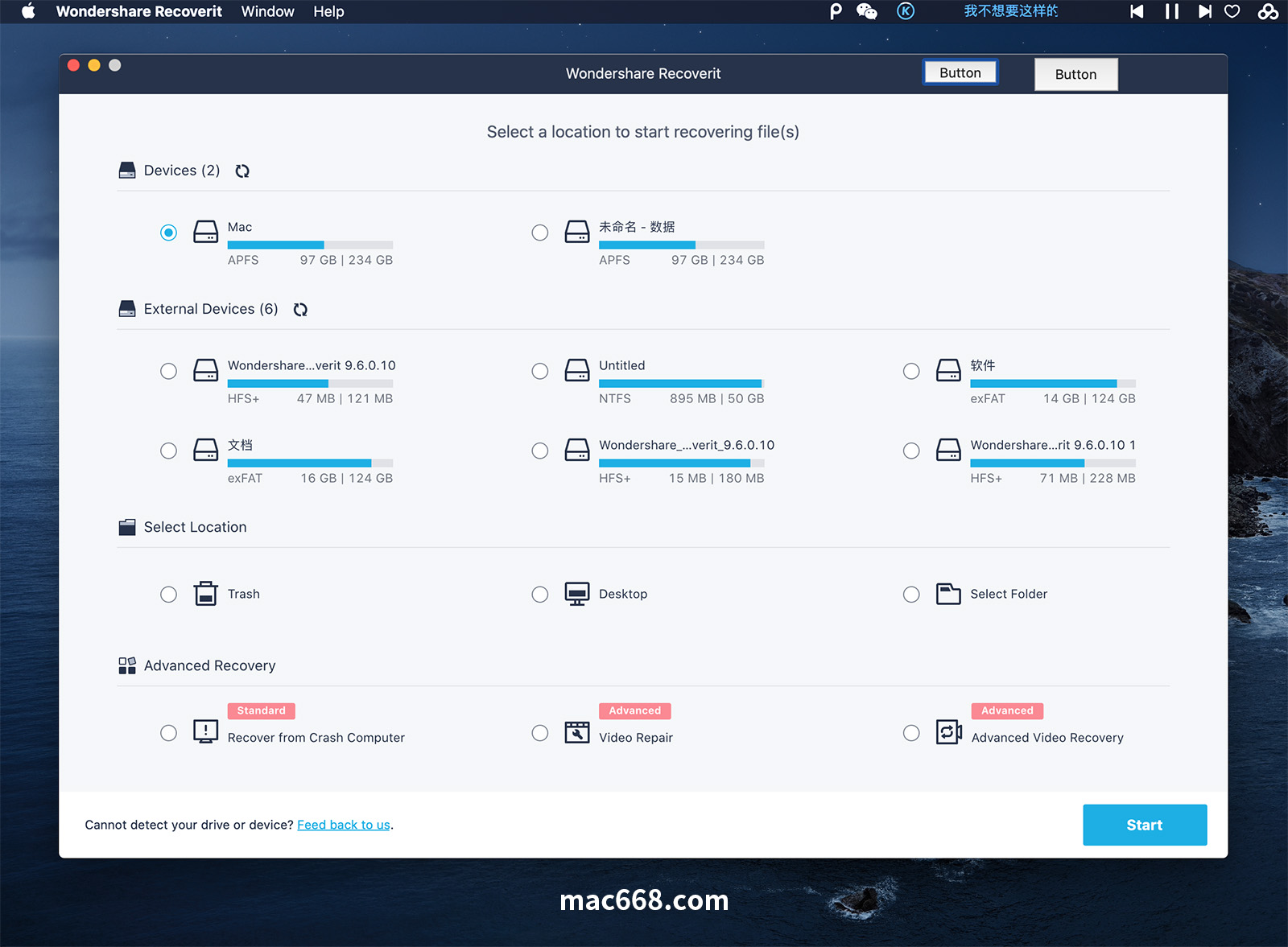Image resolution: width=1288 pixels, height=947 pixels.
Task: Choose Recover from Crash Computer radio button
Action: click(168, 733)
